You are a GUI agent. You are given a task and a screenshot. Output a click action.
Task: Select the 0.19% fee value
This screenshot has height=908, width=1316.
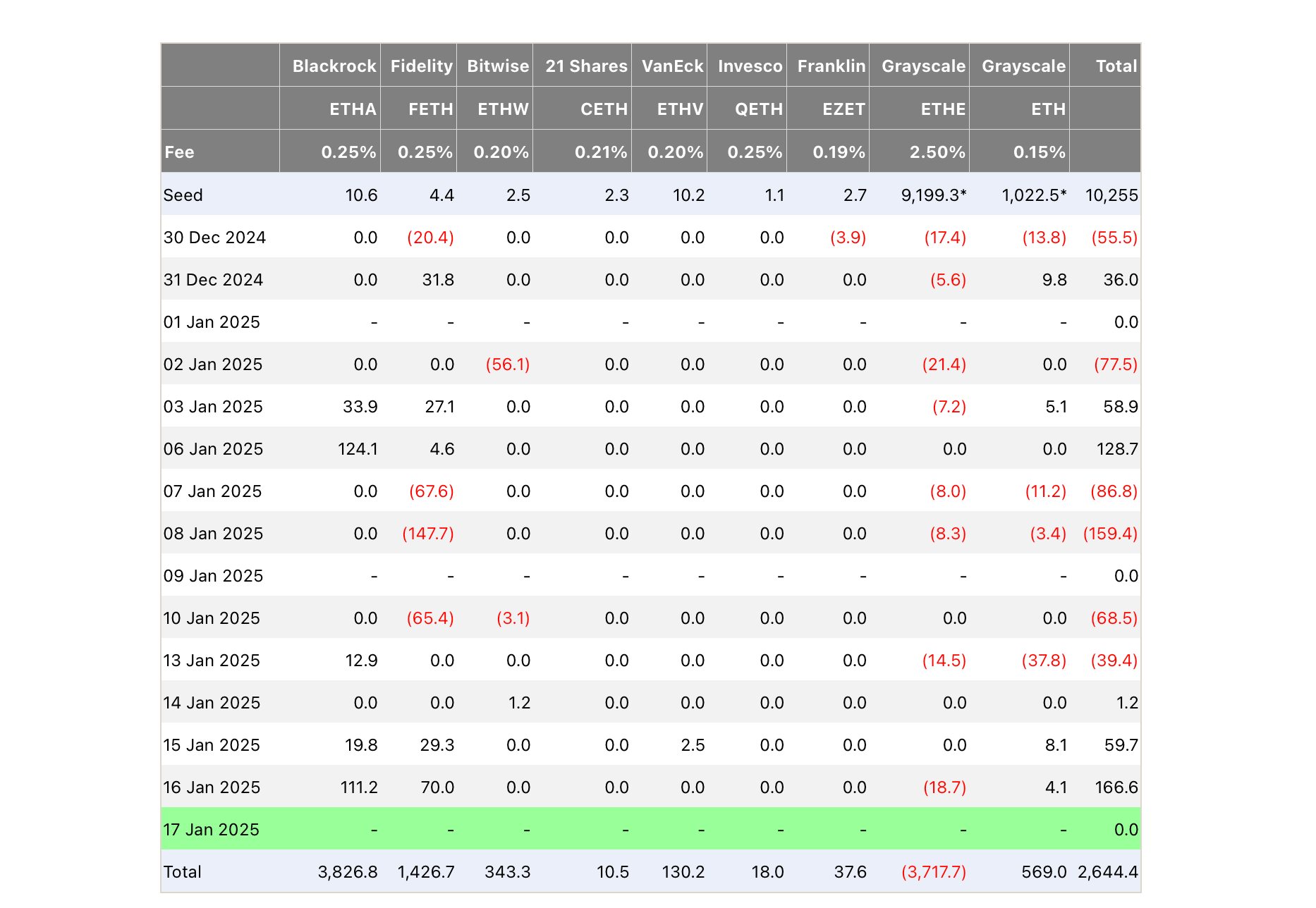coord(839,152)
